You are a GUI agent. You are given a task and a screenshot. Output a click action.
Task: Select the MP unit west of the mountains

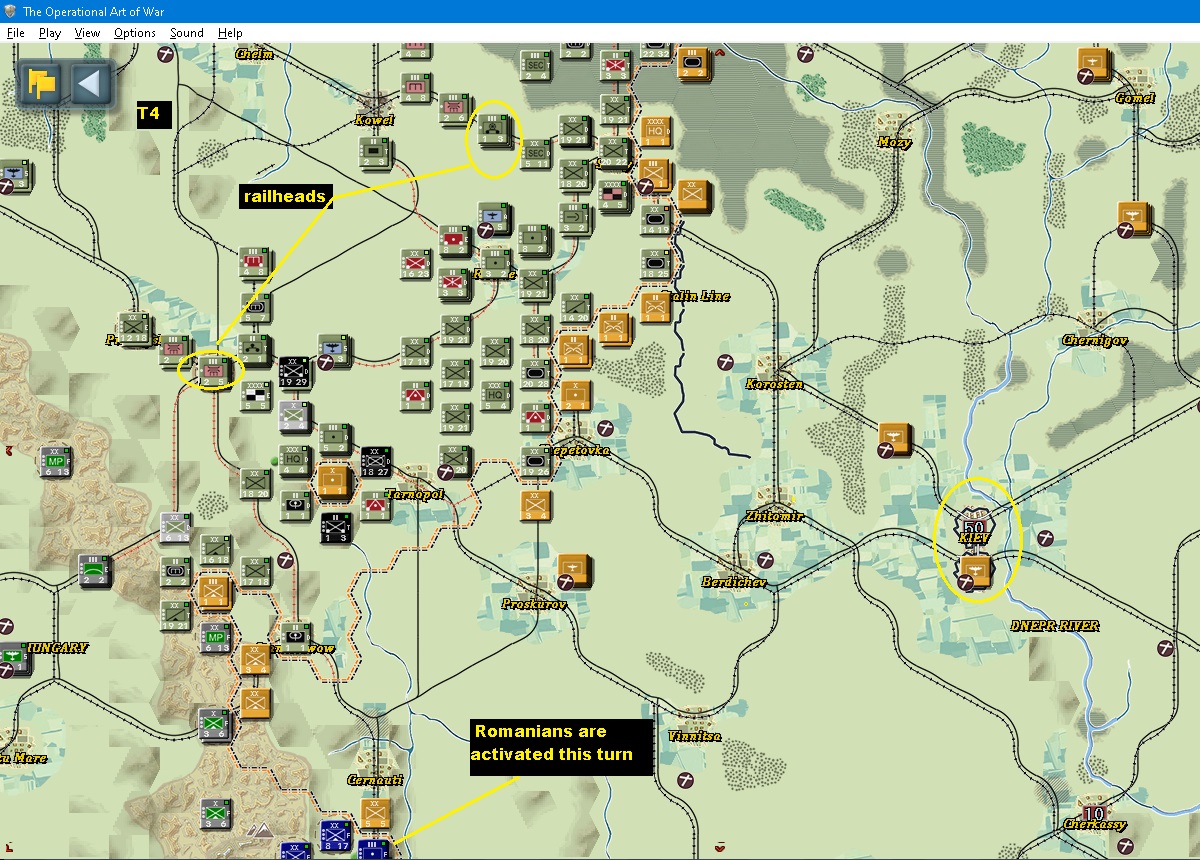[x=54, y=461]
